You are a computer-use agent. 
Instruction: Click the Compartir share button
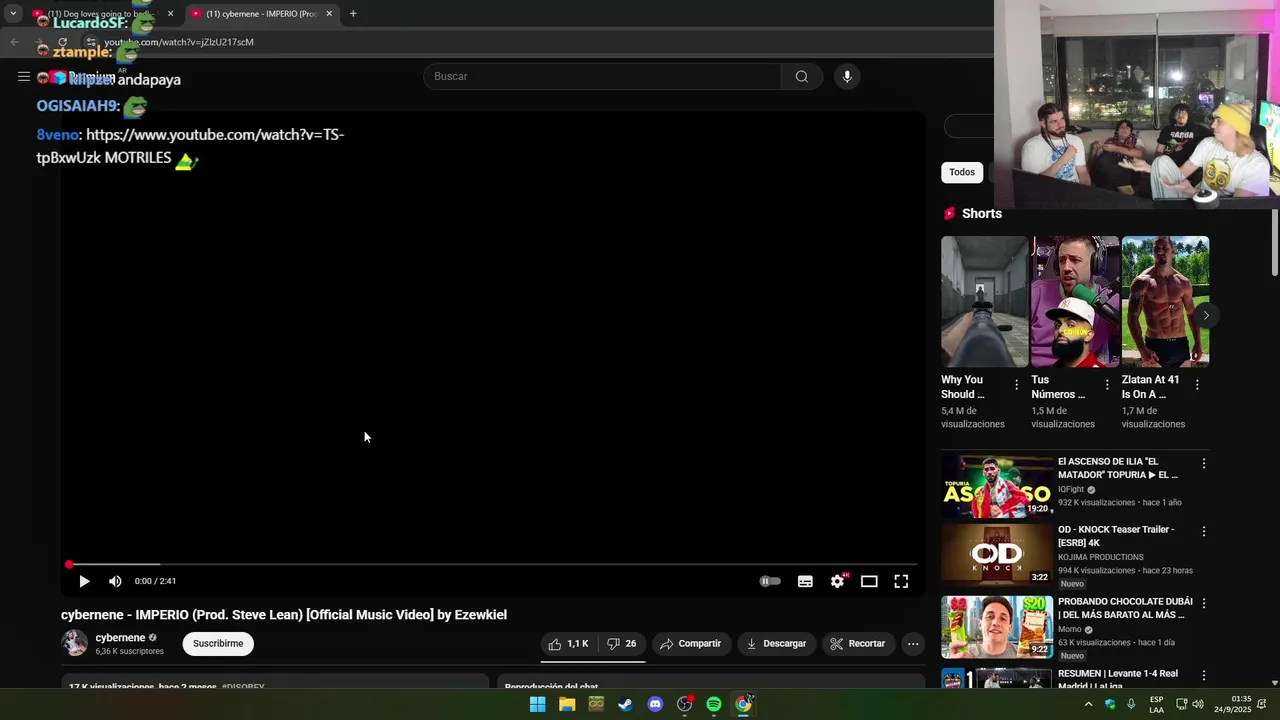[x=690, y=644]
